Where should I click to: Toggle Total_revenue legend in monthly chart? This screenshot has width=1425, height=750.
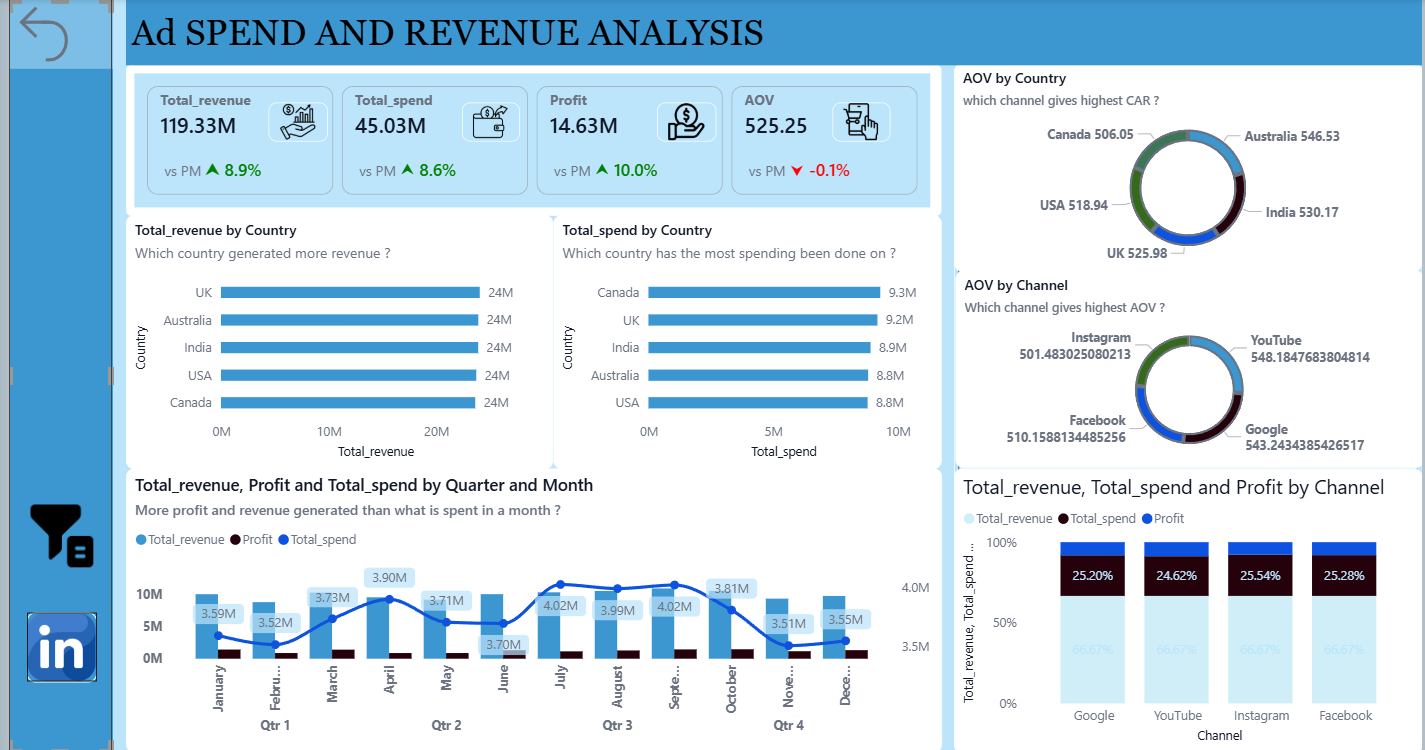point(180,540)
